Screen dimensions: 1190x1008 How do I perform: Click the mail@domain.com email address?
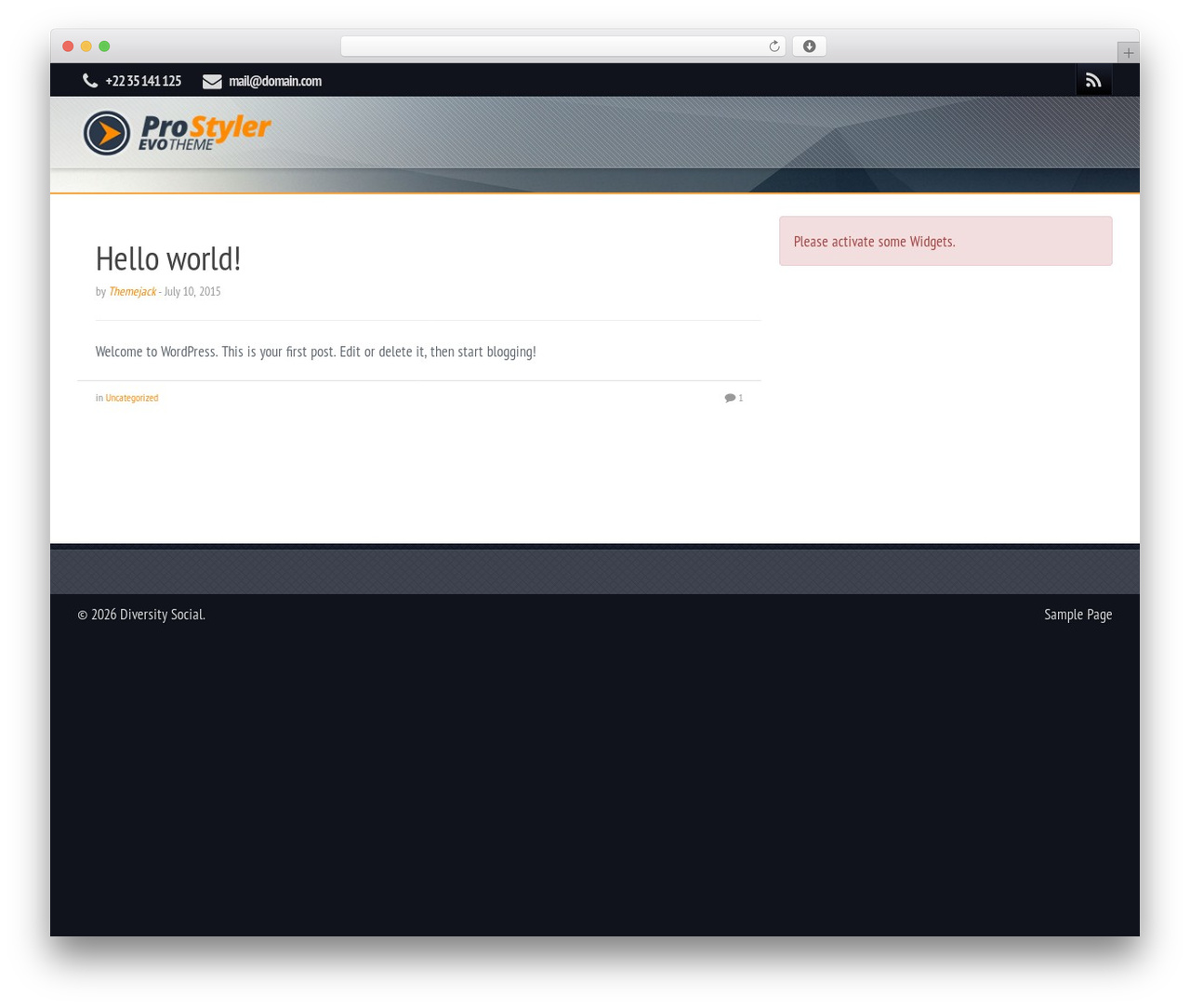pyautogui.click(x=275, y=81)
